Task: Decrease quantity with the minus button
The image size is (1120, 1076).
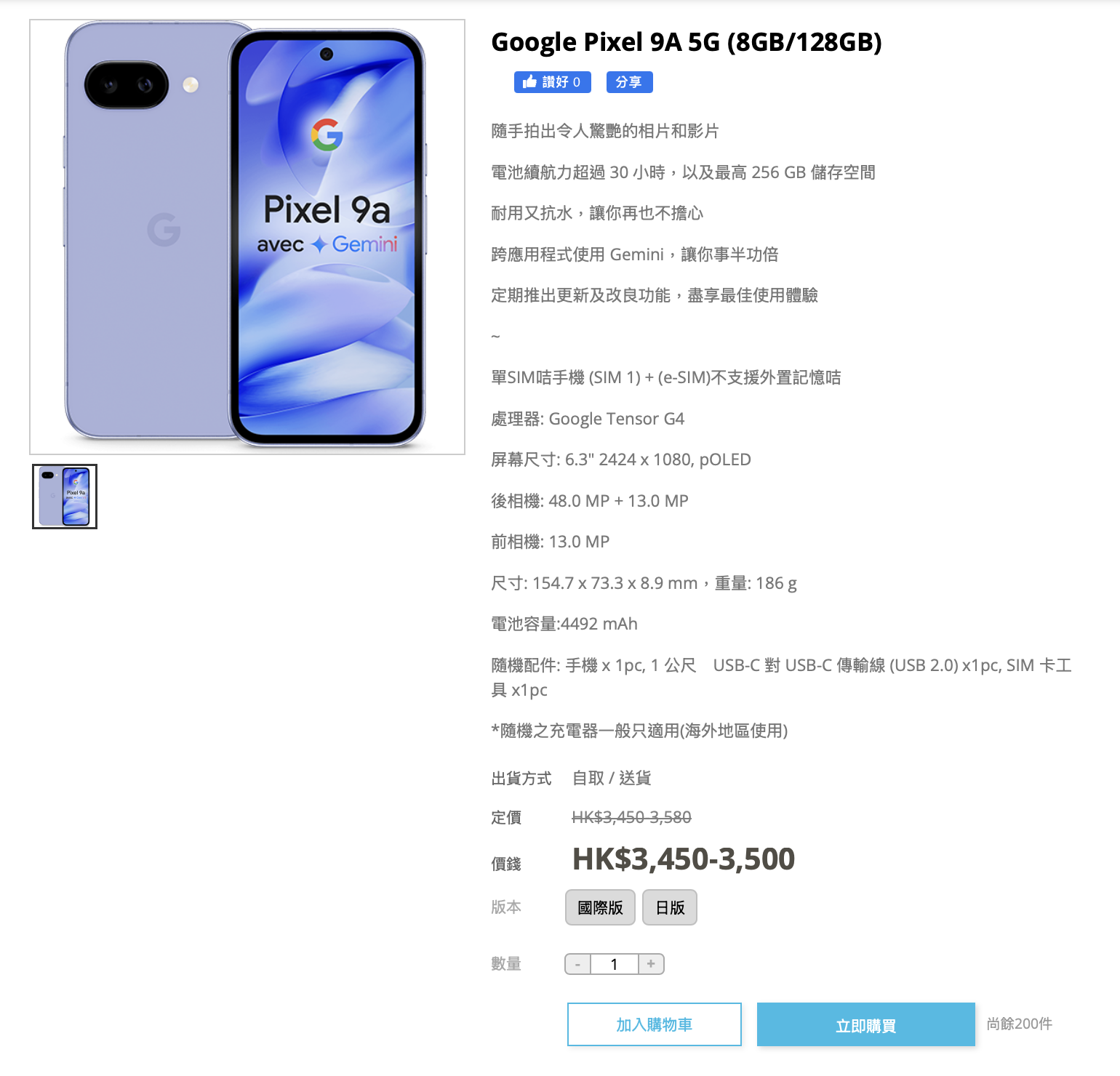Action: (577, 964)
